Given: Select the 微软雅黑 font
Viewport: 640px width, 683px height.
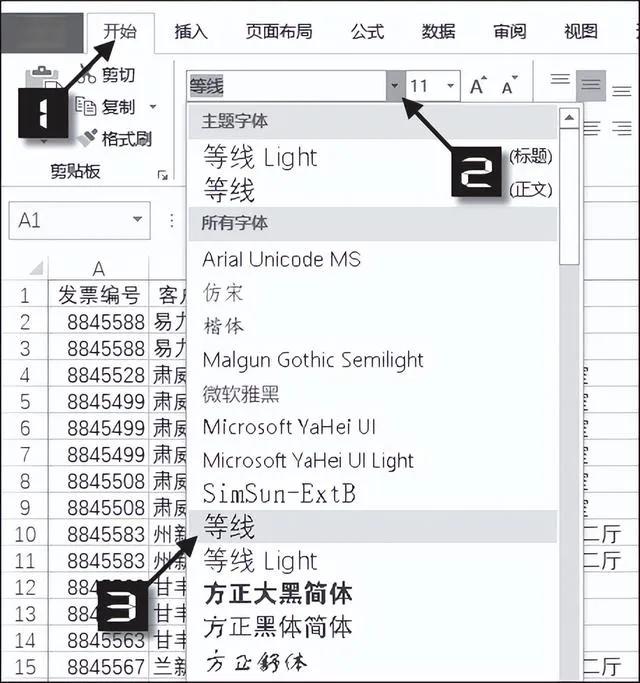Looking at the screenshot, I should click(x=372, y=394).
